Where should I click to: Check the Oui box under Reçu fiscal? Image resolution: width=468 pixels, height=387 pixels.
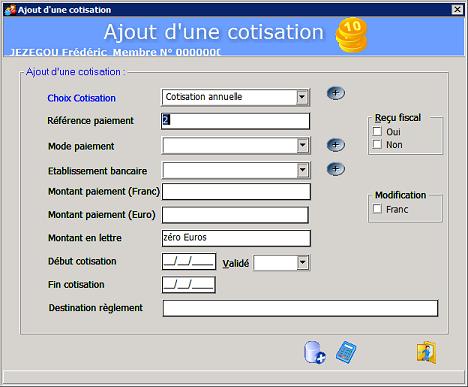pos(377,131)
